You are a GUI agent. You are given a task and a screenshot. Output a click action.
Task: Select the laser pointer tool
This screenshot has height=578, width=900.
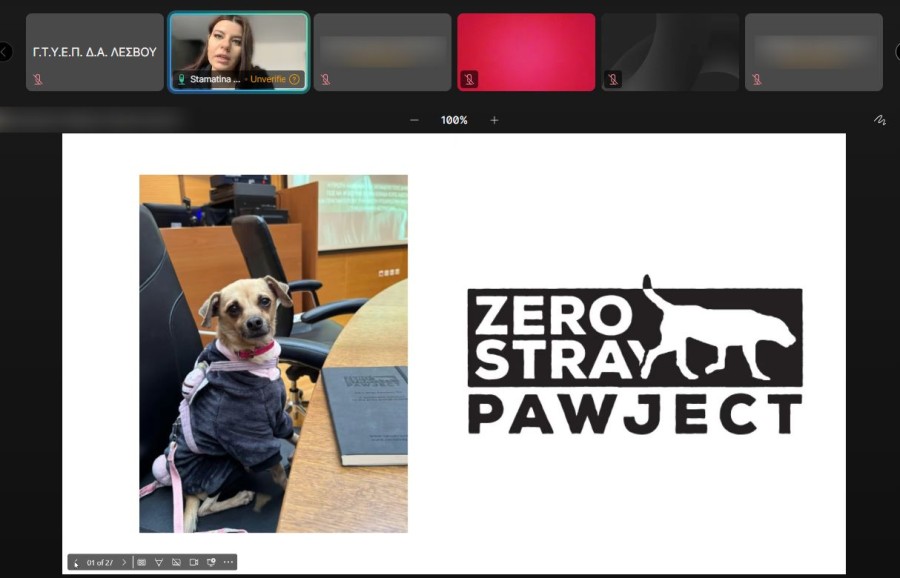pyautogui.click(x=158, y=562)
